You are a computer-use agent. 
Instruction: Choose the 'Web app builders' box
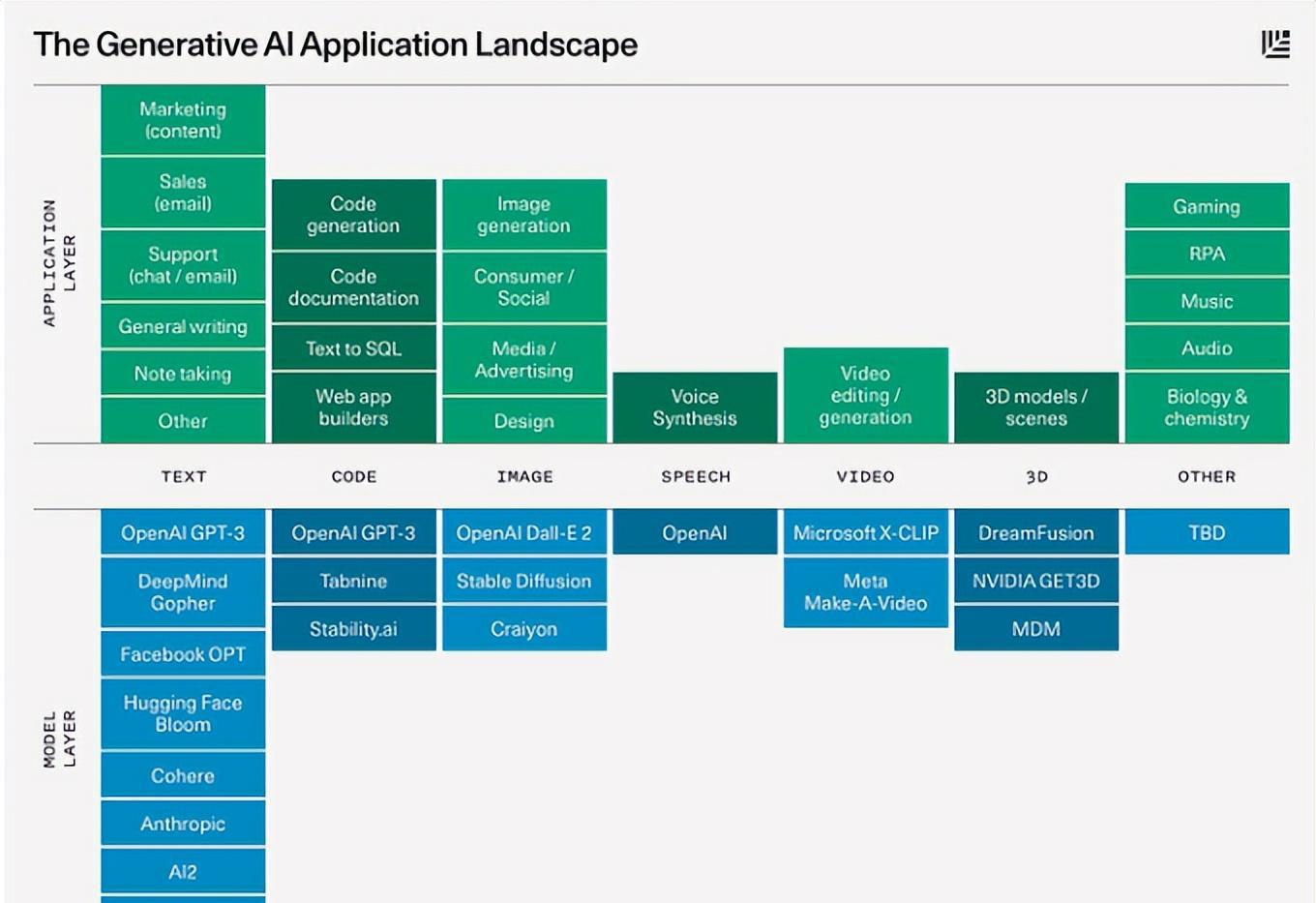[354, 407]
